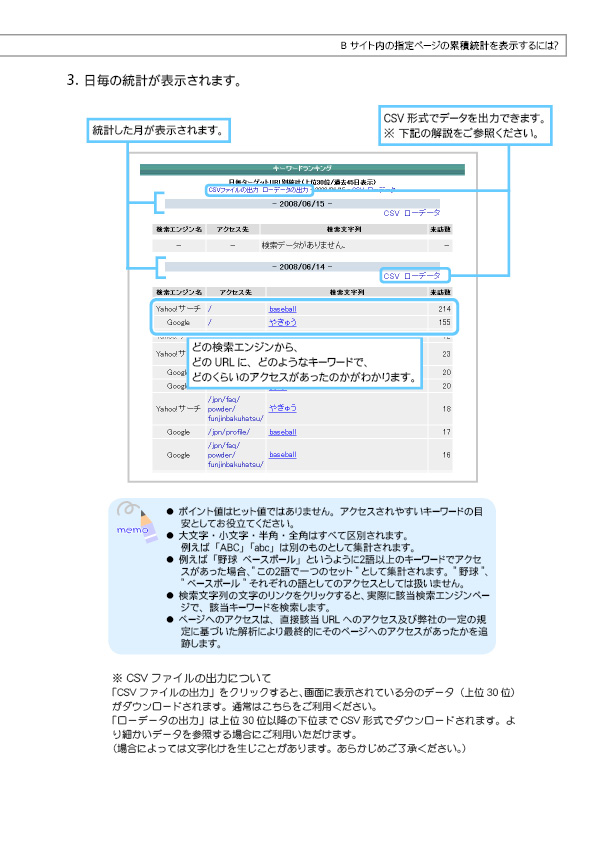Click the ※ CSV ファイルの出力について heading
Image resolution: width=595 pixels, height=842 pixels.
click(192, 678)
